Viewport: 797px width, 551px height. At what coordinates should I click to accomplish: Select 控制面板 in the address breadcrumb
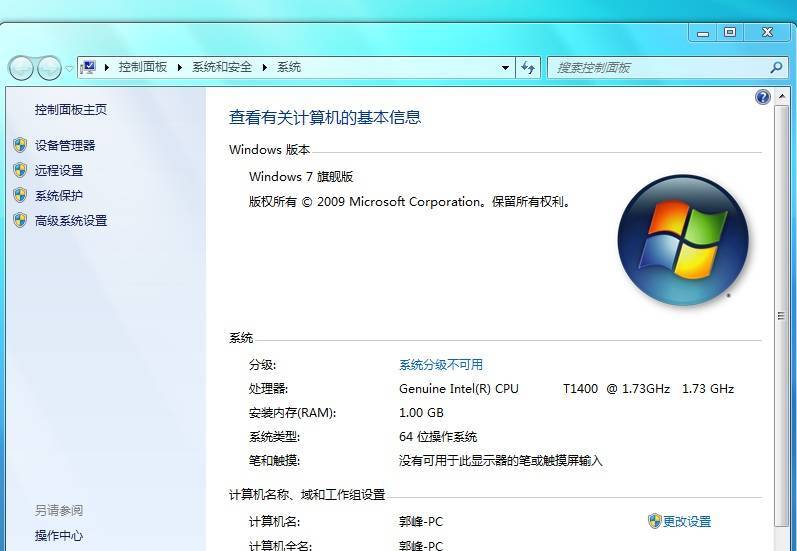click(143, 67)
